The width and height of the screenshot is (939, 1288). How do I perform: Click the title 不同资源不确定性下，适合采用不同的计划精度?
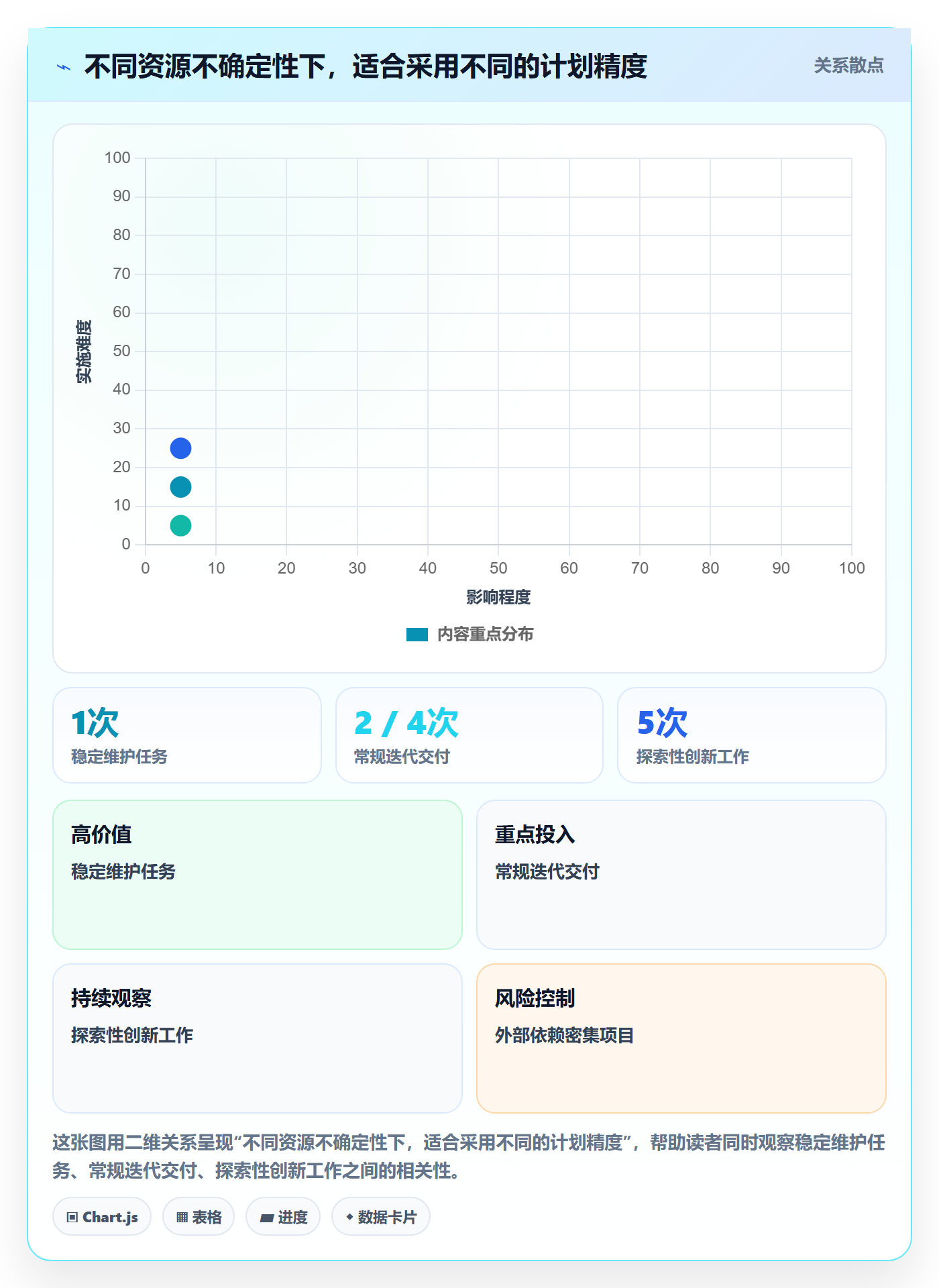[x=366, y=66]
